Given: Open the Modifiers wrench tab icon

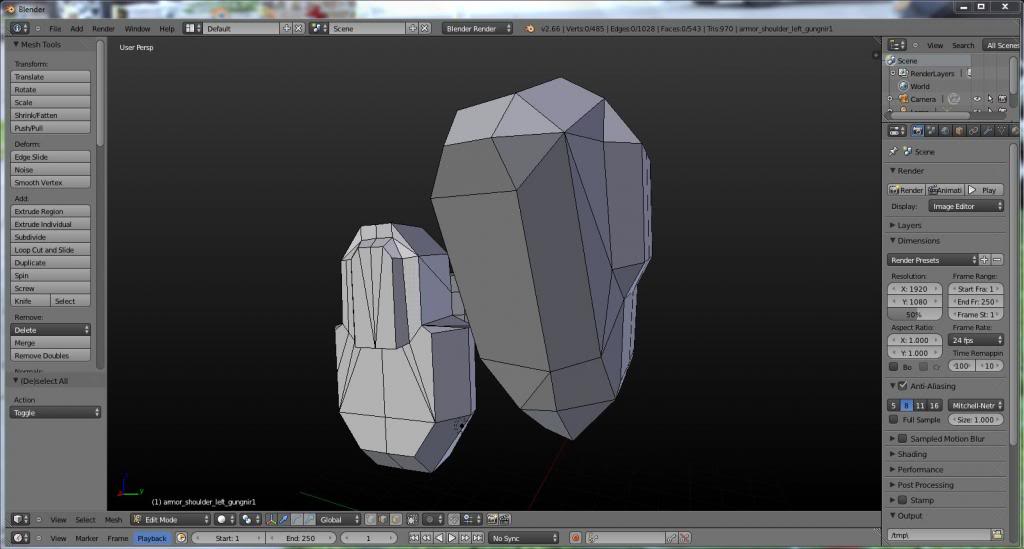Looking at the screenshot, I should [987, 131].
